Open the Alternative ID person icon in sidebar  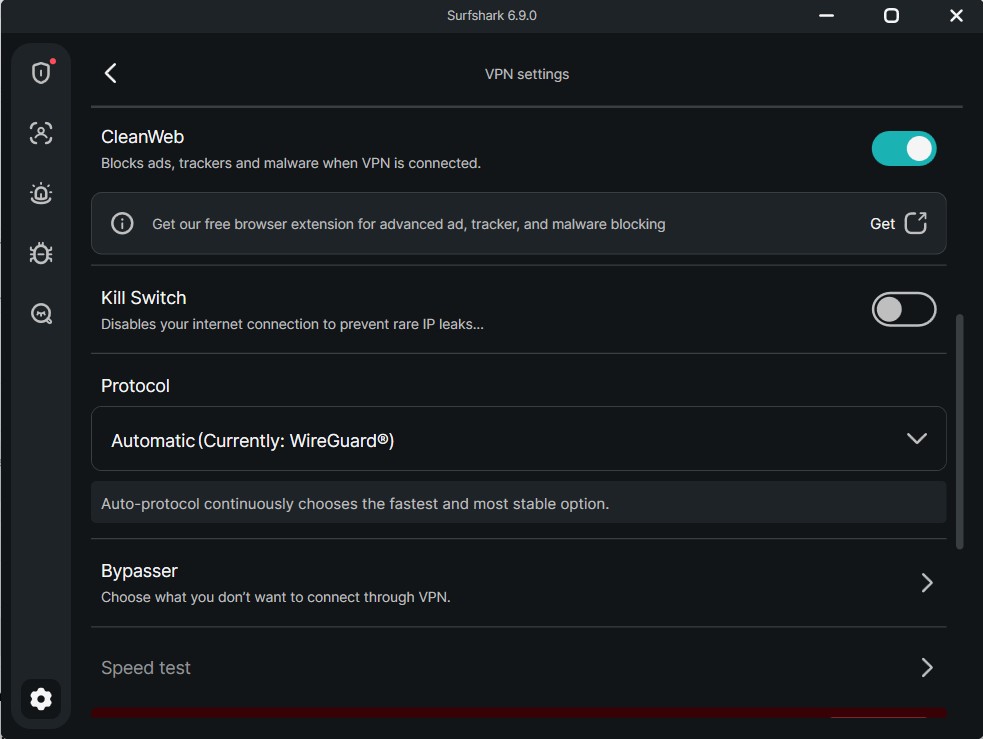pyautogui.click(x=41, y=133)
